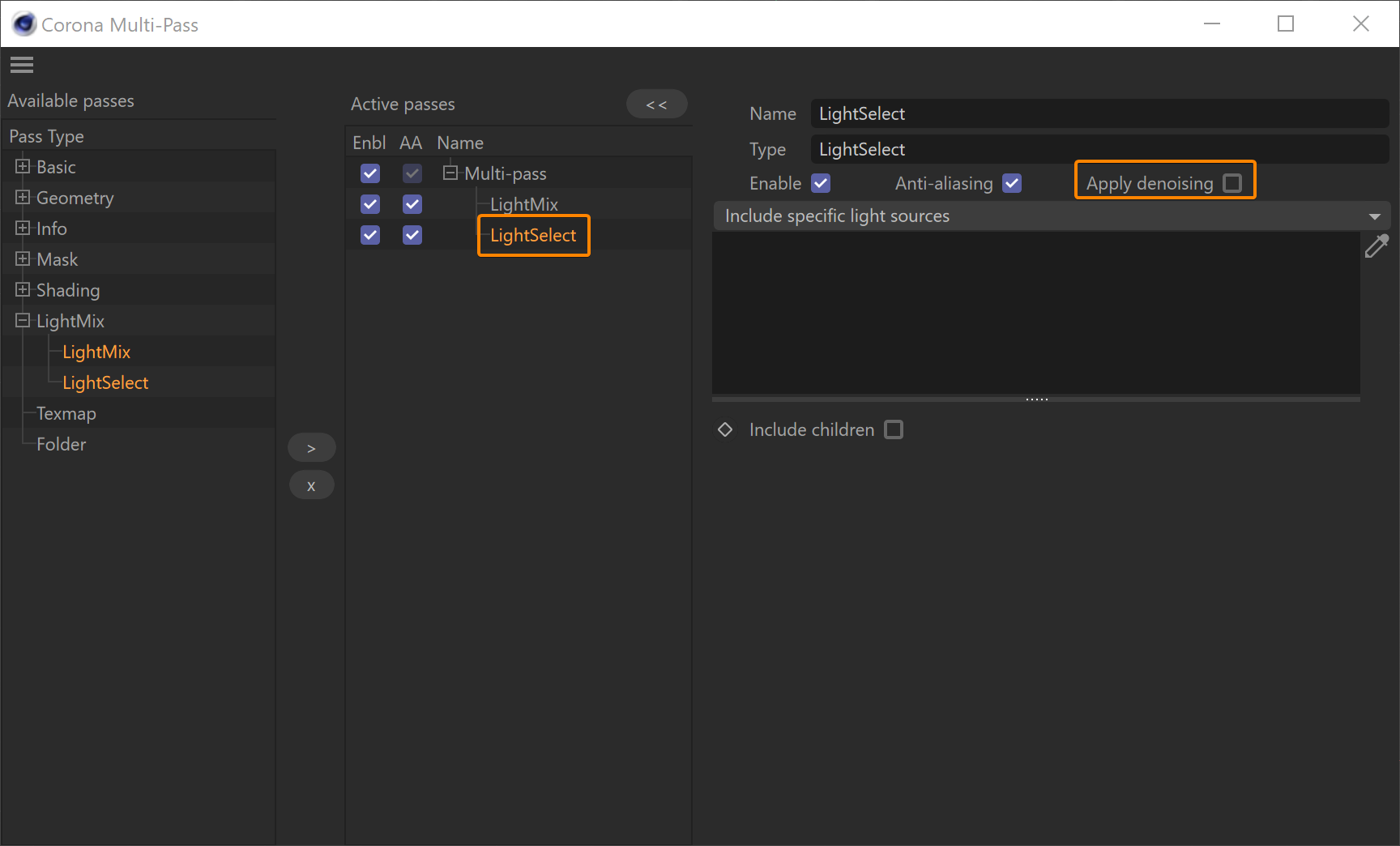The height and width of the screenshot is (846, 1400).
Task: Check the Include children checkbox
Action: [x=894, y=429]
